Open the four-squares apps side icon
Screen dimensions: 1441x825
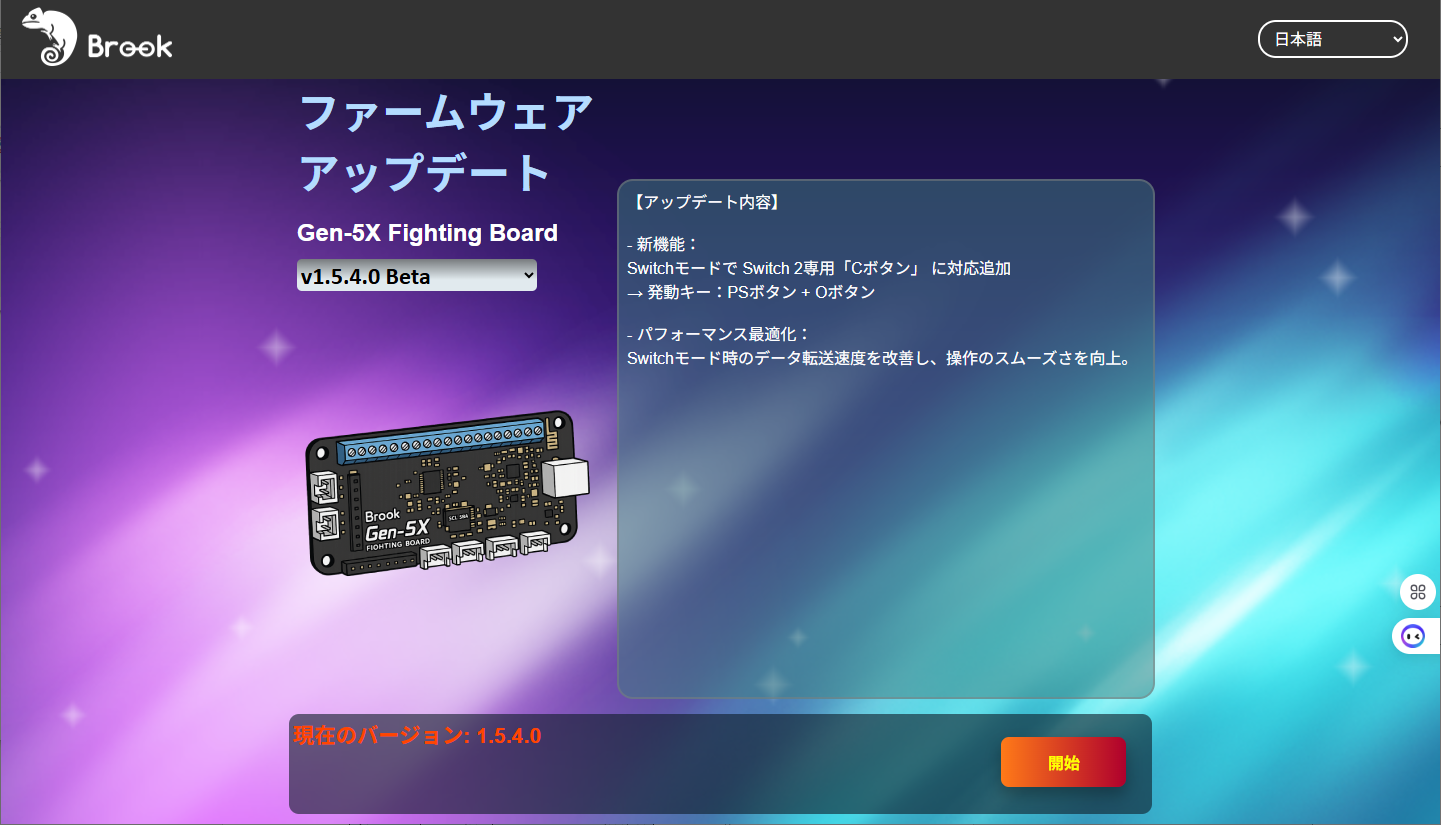click(x=1417, y=592)
